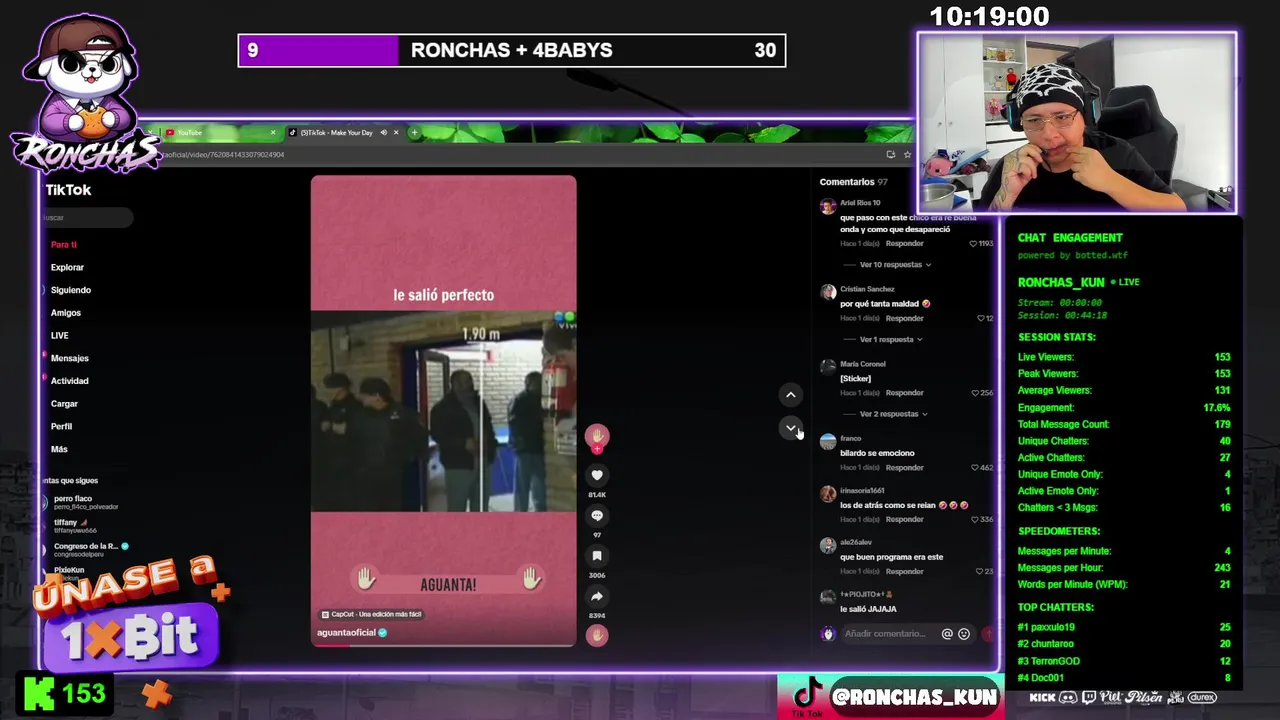Reply to irinasoria1661's comment
Image resolution: width=1280 pixels, height=720 pixels.
click(x=904, y=520)
